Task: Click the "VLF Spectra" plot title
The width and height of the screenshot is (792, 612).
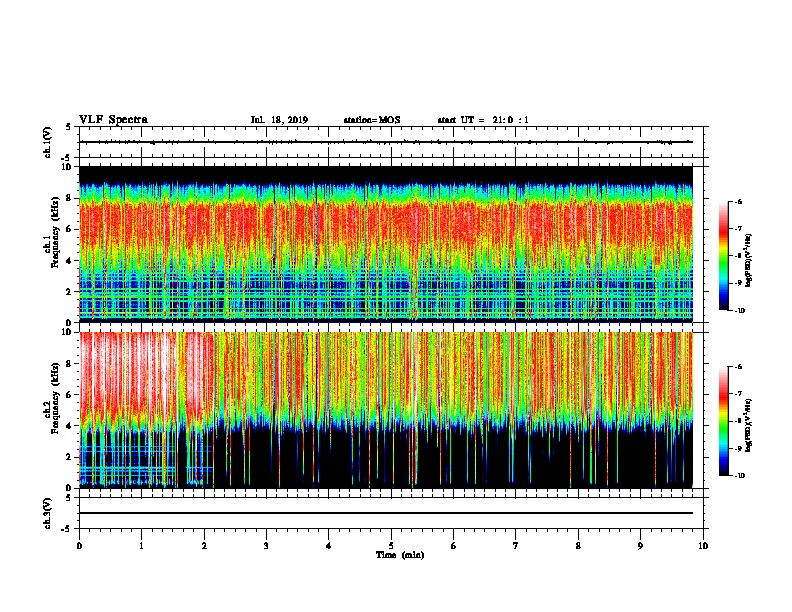Action: point(113,120)
